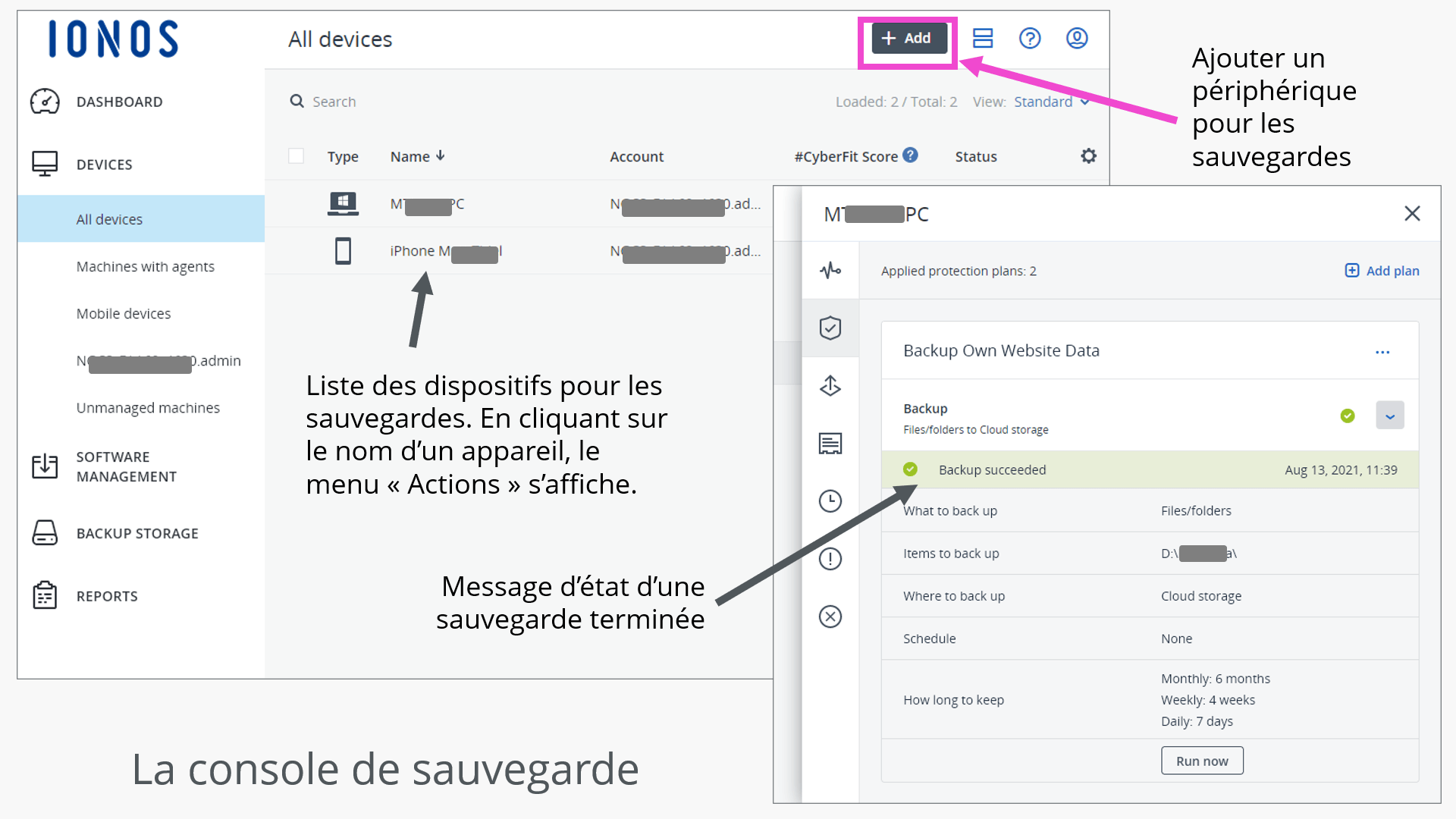Open the Alerts exclamation icon
Screen dimensions: 1456x819
click(830, 559)
